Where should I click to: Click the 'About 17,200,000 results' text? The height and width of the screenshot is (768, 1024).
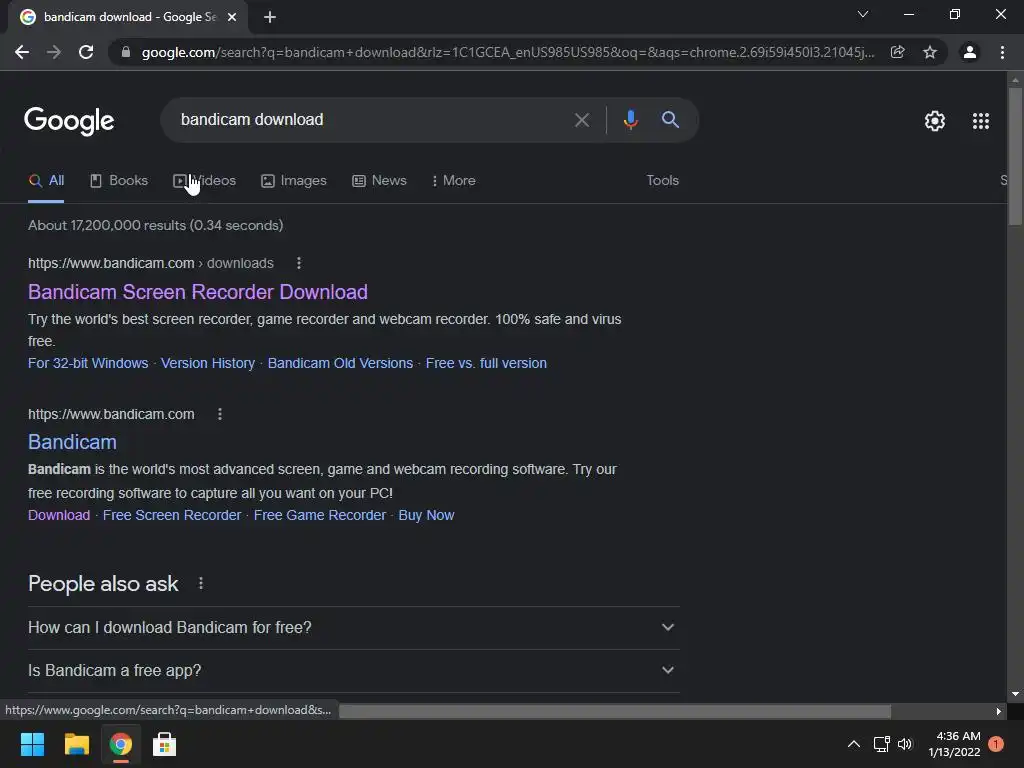tap(155, 225)
